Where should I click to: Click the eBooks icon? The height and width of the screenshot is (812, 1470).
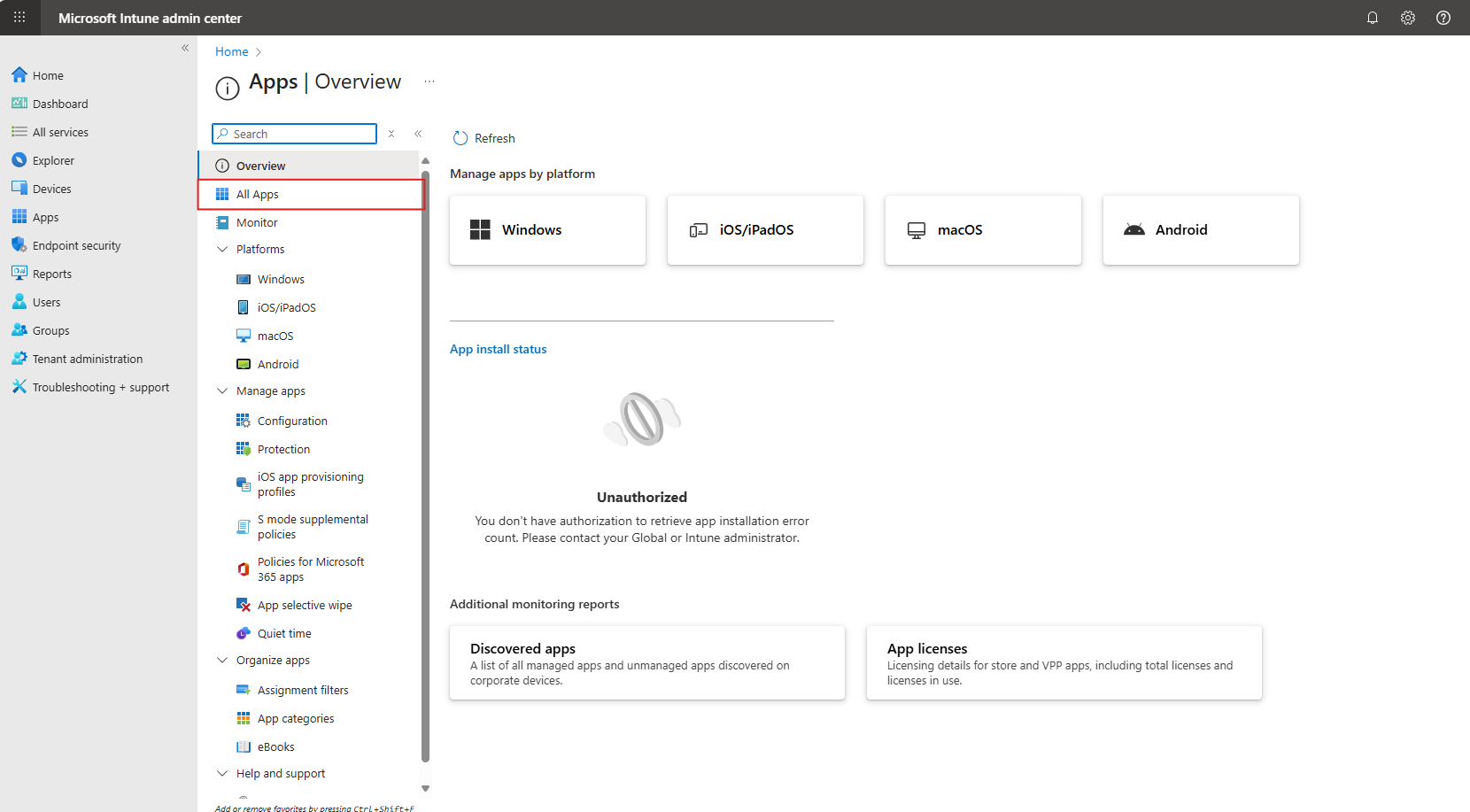244,746
